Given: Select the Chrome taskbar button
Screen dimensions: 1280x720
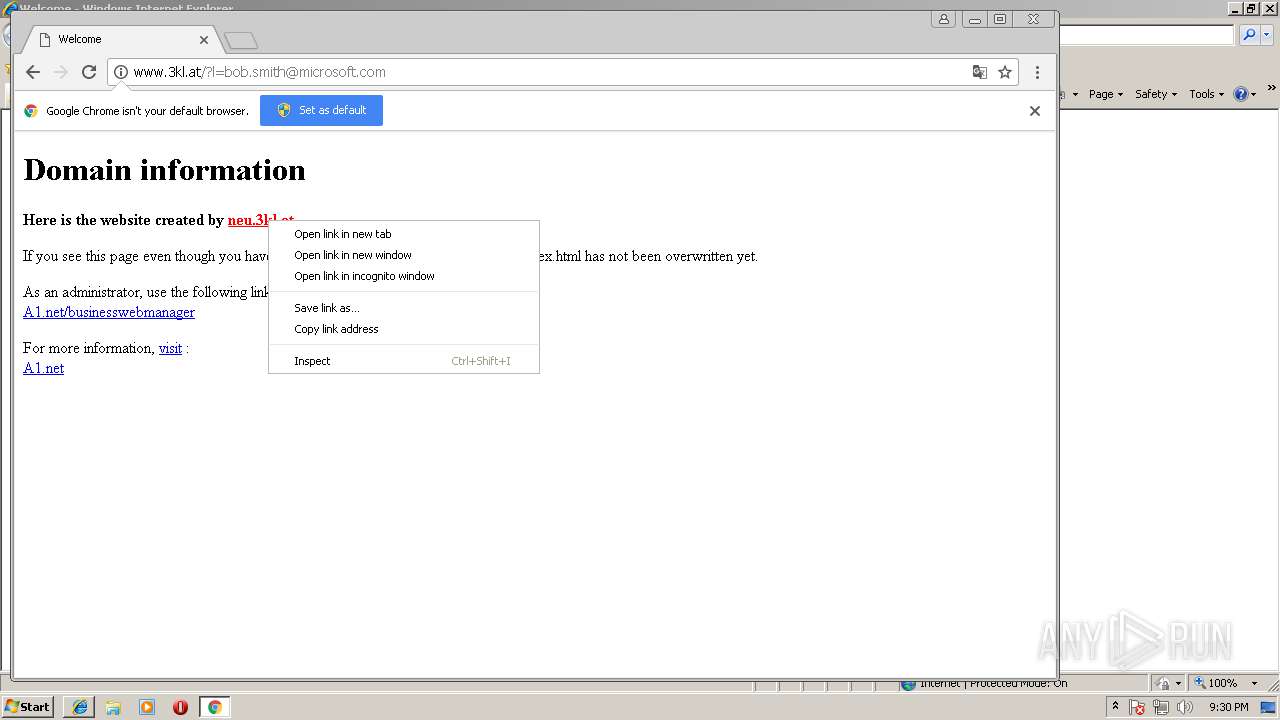Looking at the screenshot, I should 214,707.
